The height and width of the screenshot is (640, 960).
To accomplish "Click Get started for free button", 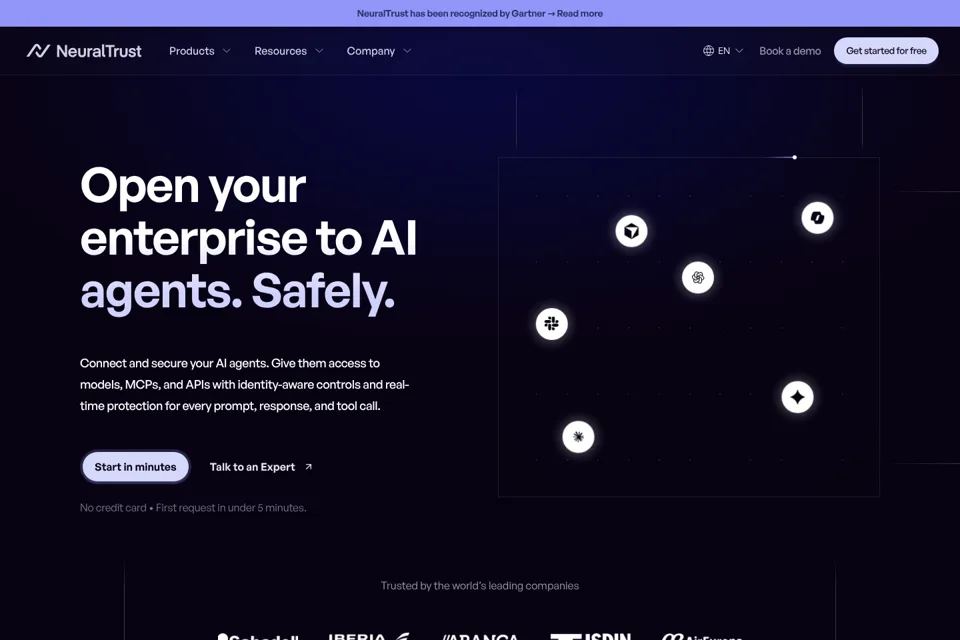I will click(x=886, y=51).
